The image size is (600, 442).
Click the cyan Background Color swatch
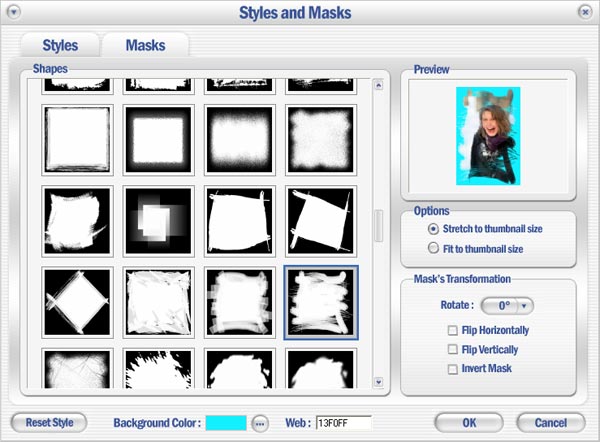tap(226, 423)
